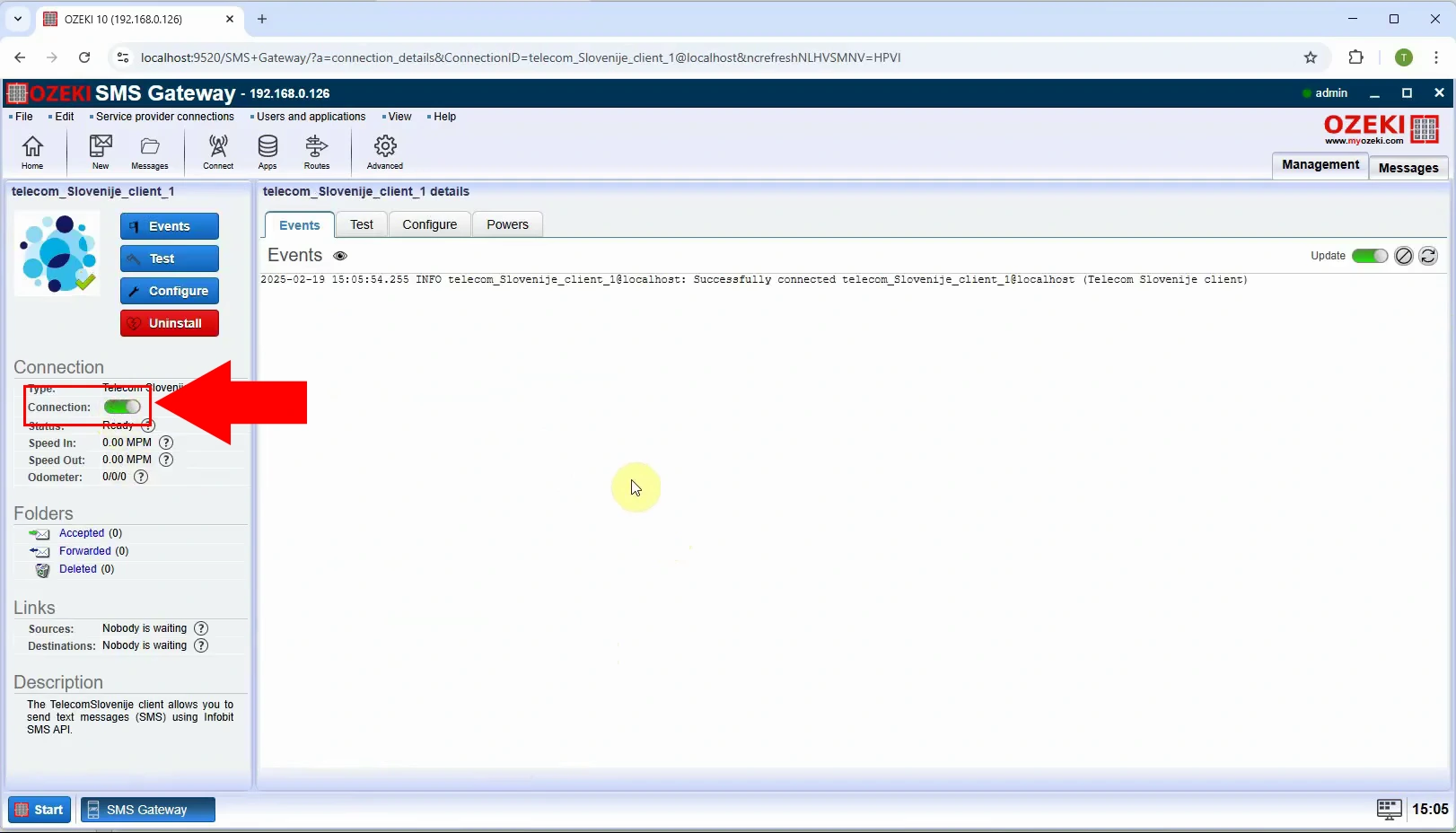The image size is (1456, 833).
Task: Click the New message toolbar icon
Action: point(101,151)
